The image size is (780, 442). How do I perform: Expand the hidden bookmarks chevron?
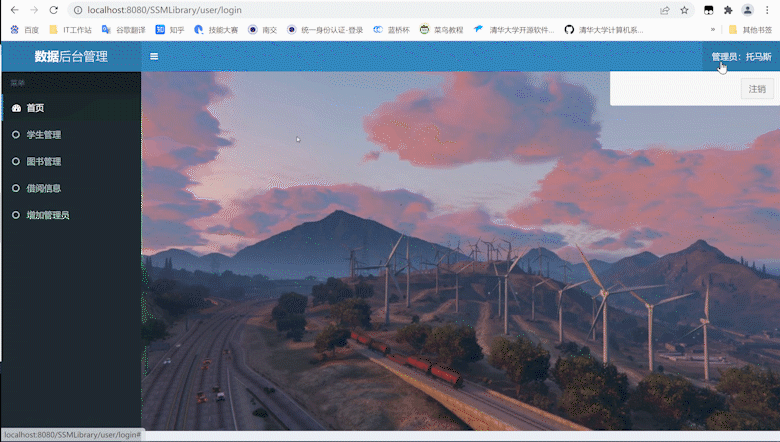[x=713, y=30]
